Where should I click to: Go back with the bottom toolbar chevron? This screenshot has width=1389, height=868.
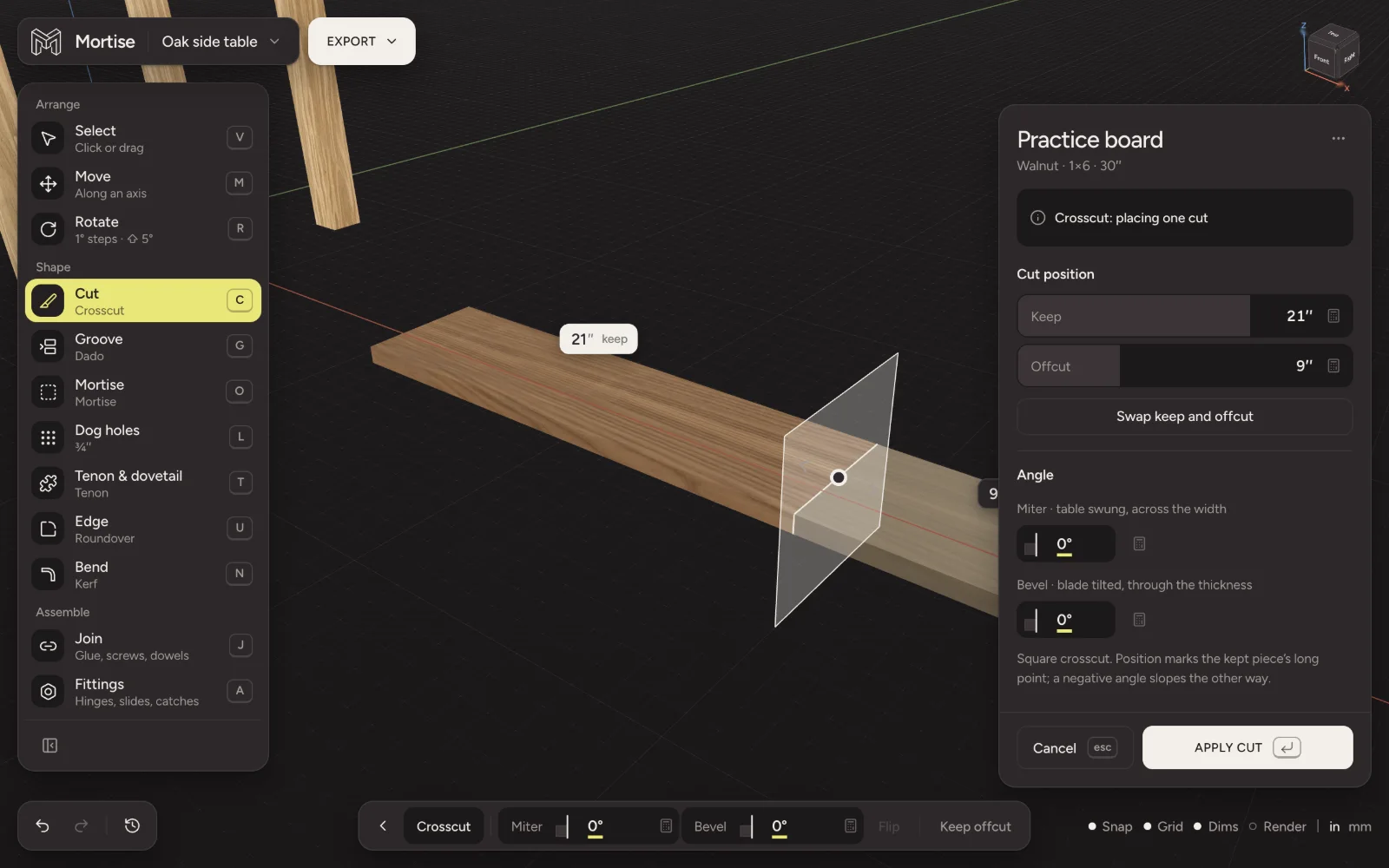coord(383,826)
